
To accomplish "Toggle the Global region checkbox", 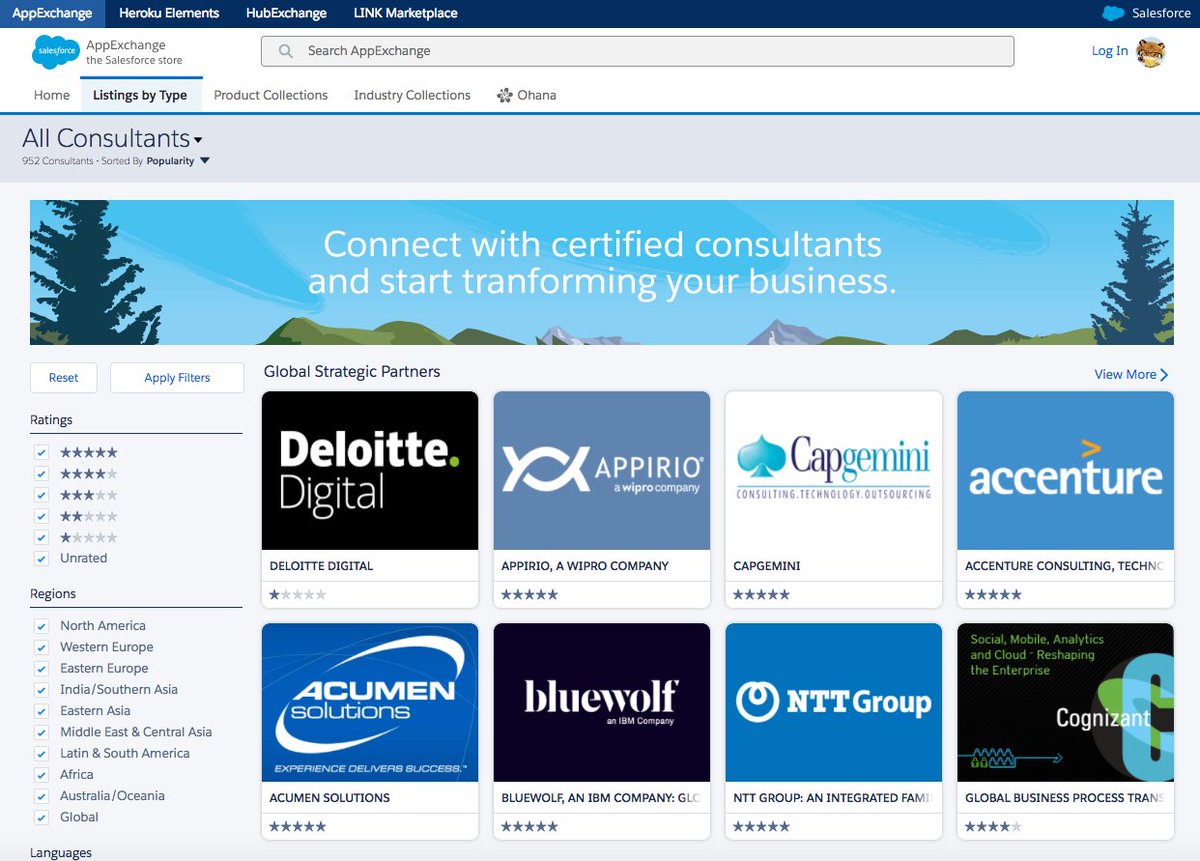I will point(41,817).
